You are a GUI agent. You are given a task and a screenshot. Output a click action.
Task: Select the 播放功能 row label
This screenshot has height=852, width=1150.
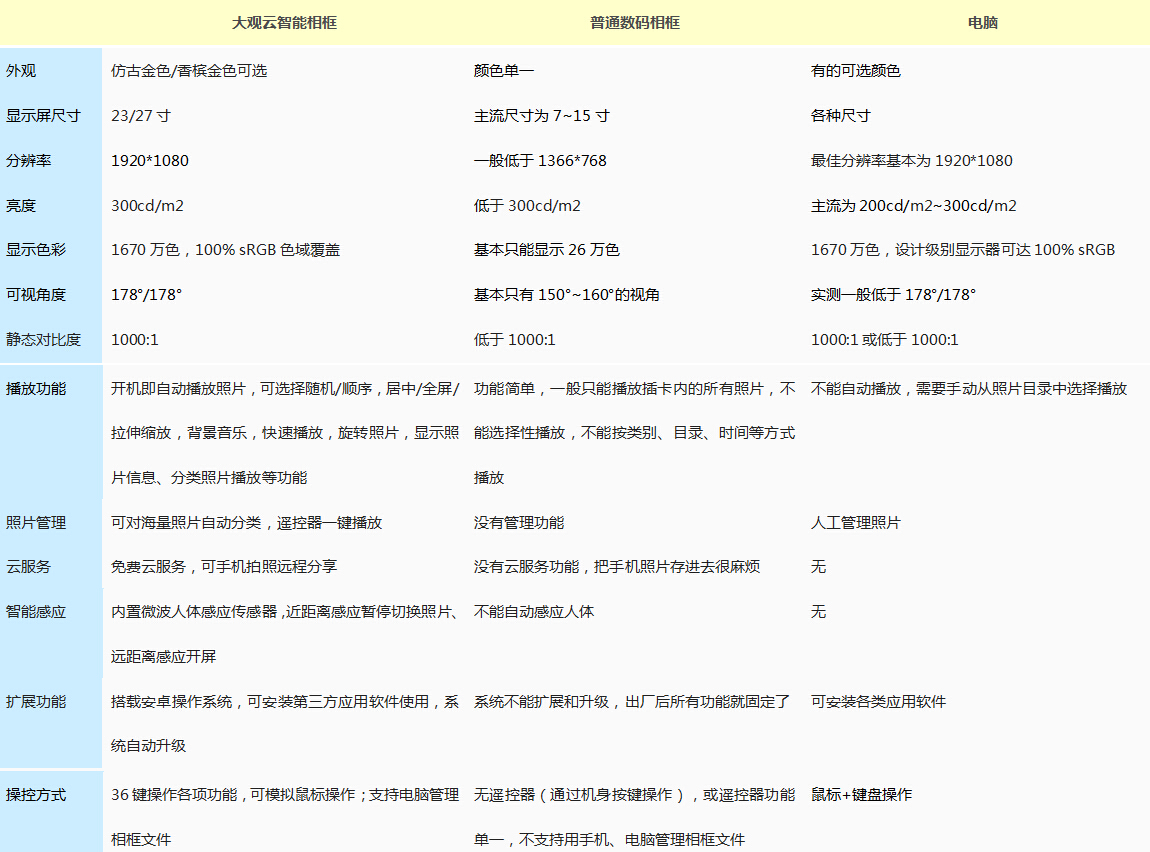pyautogui.click(x=36, y=389)
